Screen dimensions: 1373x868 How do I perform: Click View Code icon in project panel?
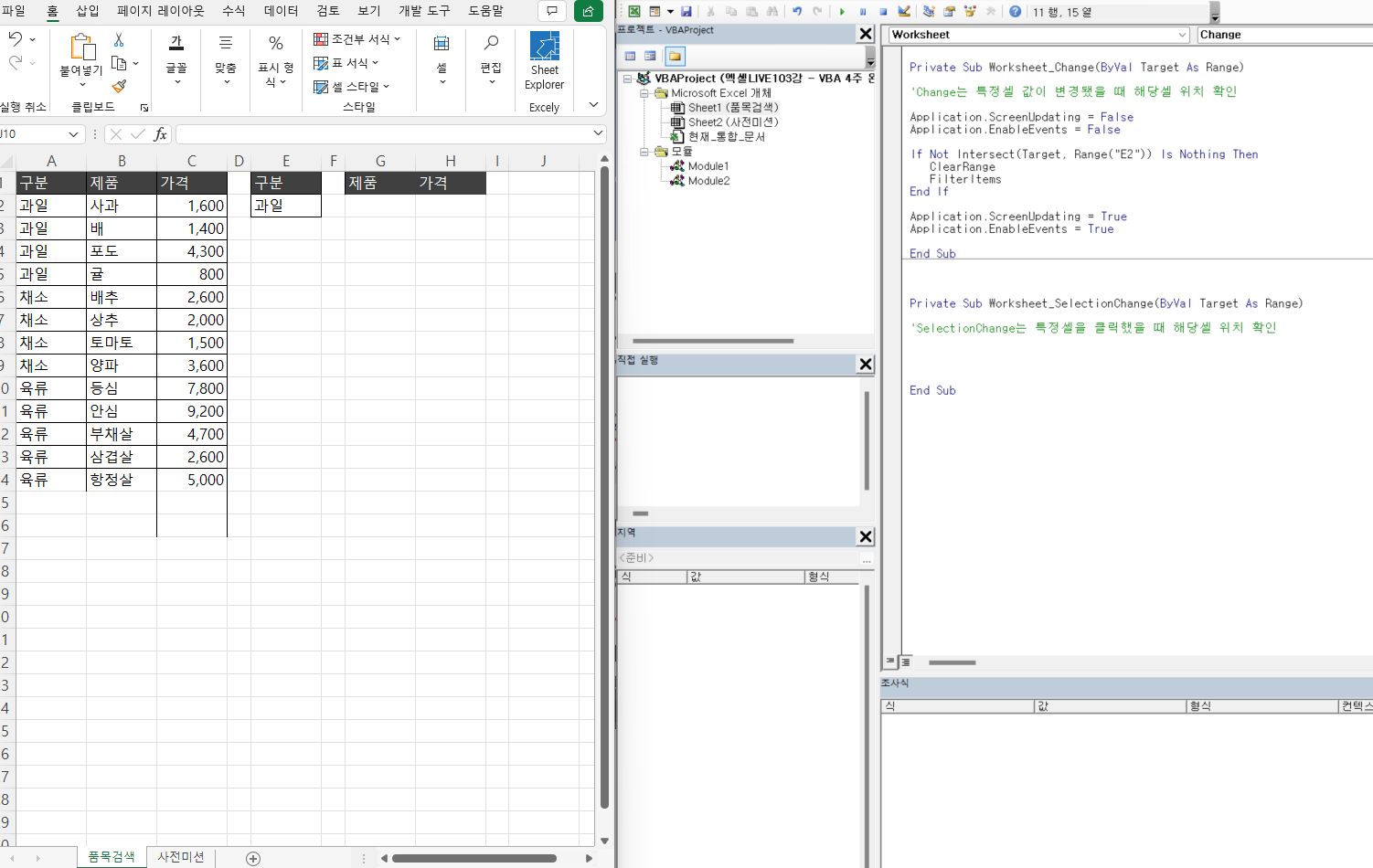[x=631, y=56]
